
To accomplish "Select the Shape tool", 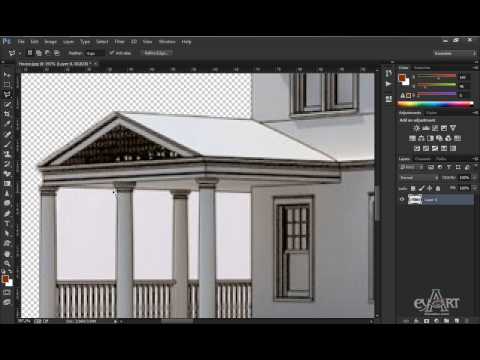I will point(7,244).
